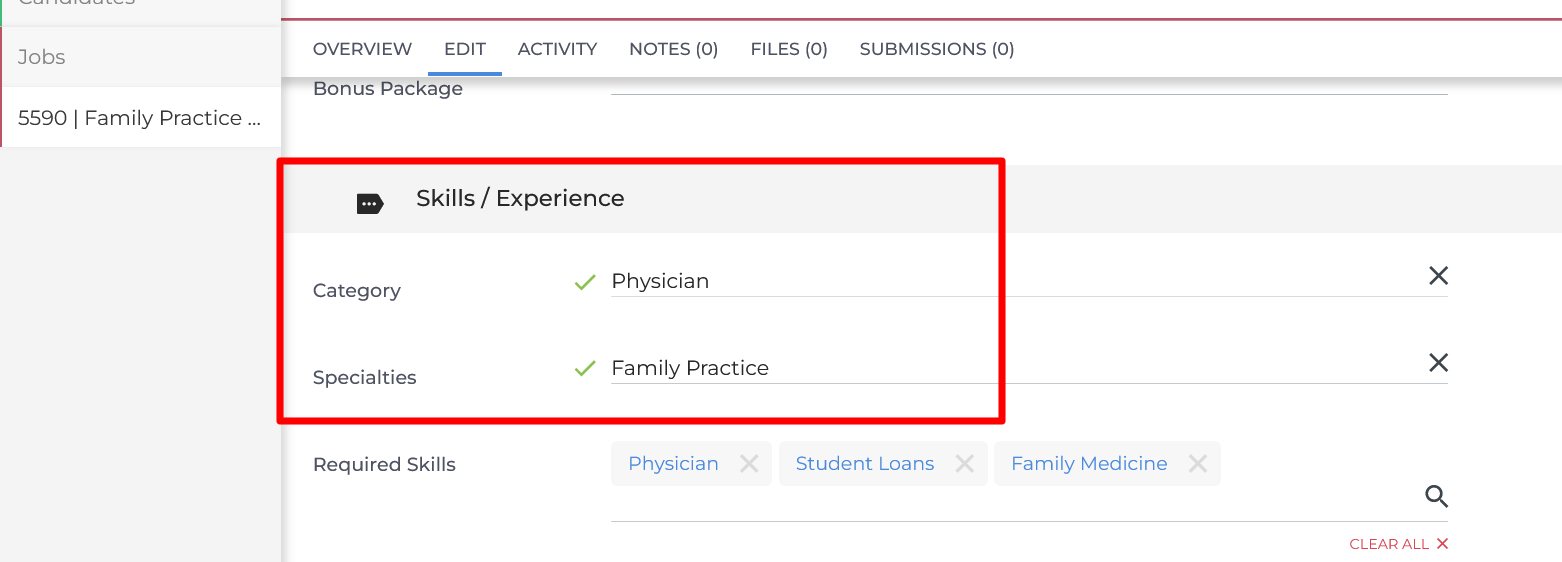Select the 5590 Family Practice sidebar entry
The height and width of the screenshot is (562, 1562).
click(x=140, y=118)
